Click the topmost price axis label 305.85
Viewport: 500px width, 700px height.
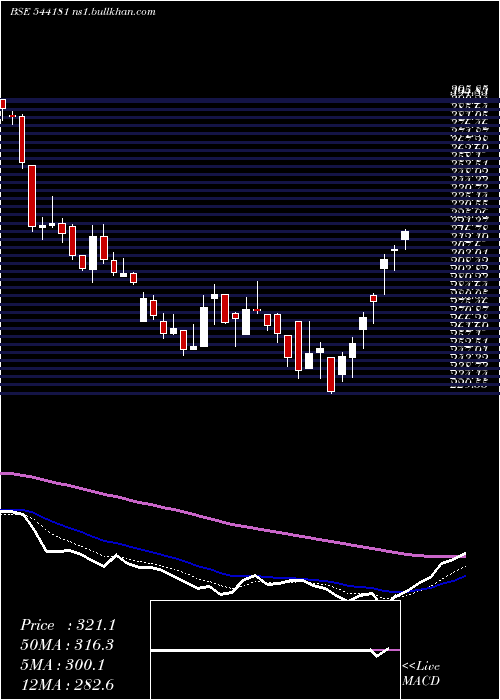click(468, 92)
